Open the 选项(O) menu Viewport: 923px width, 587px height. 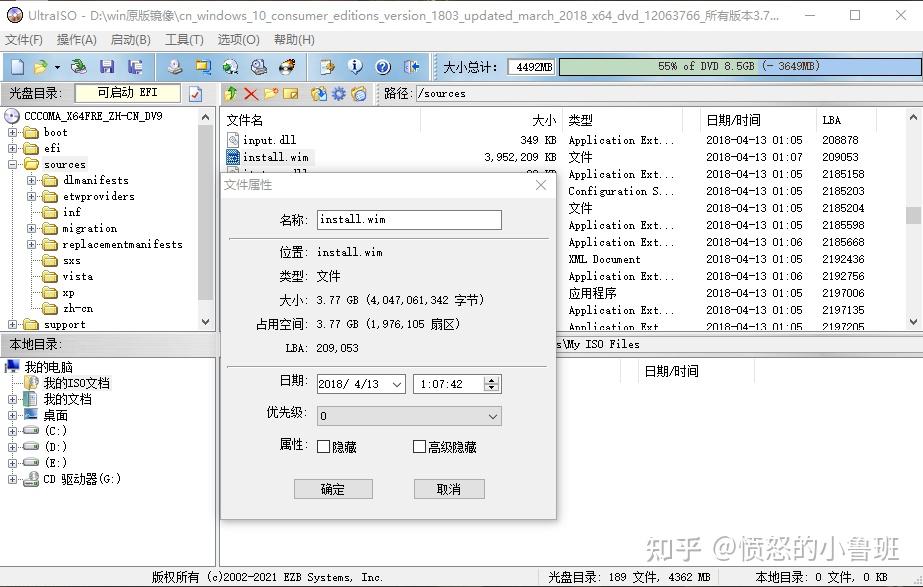[238, 40]
